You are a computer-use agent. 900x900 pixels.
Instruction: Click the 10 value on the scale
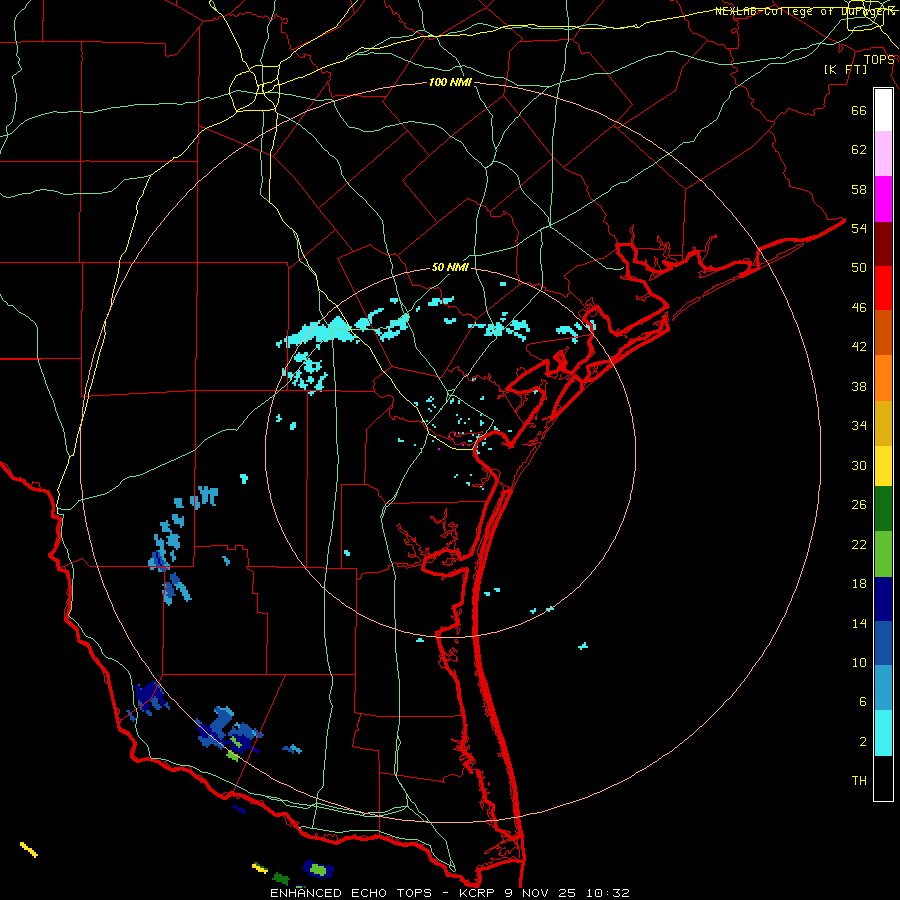[x=859, y=662]
